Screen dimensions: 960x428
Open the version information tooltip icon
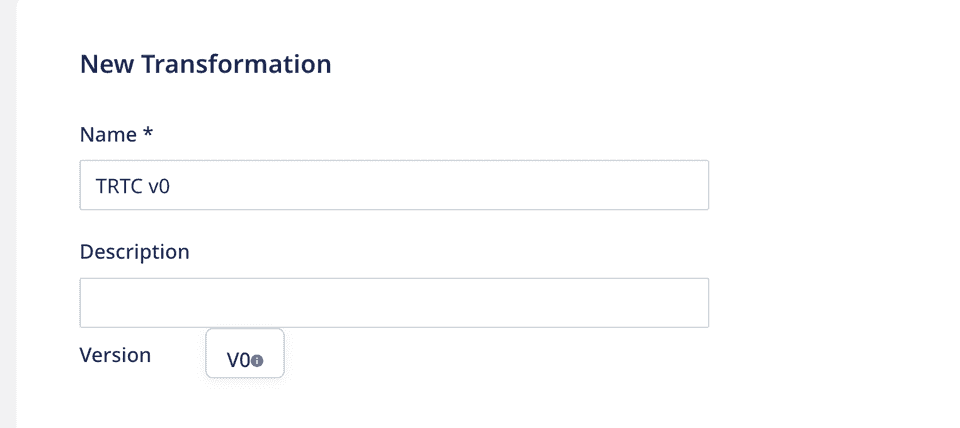pos(257,361)
